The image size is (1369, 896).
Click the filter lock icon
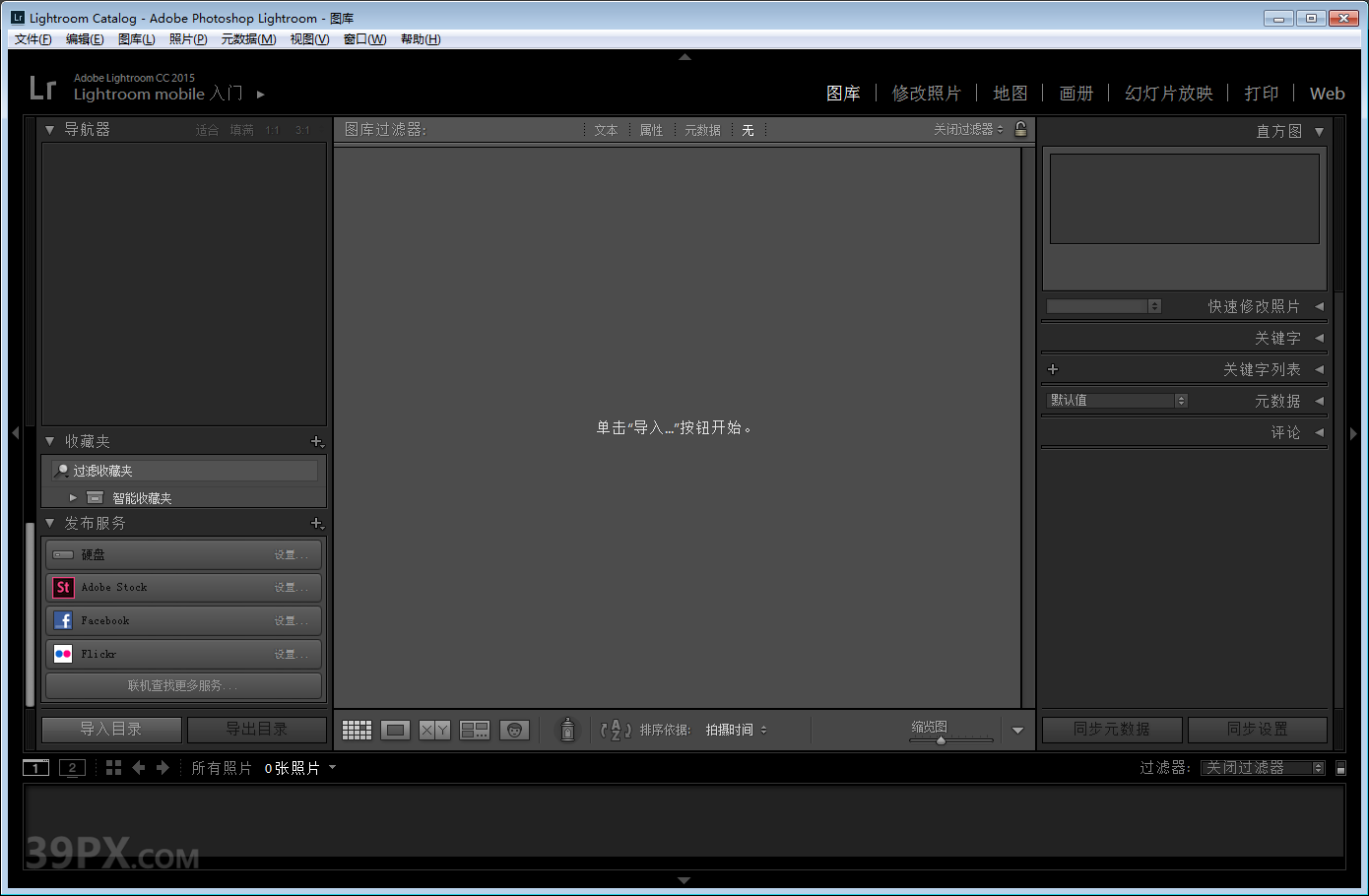click(1020, 129)
